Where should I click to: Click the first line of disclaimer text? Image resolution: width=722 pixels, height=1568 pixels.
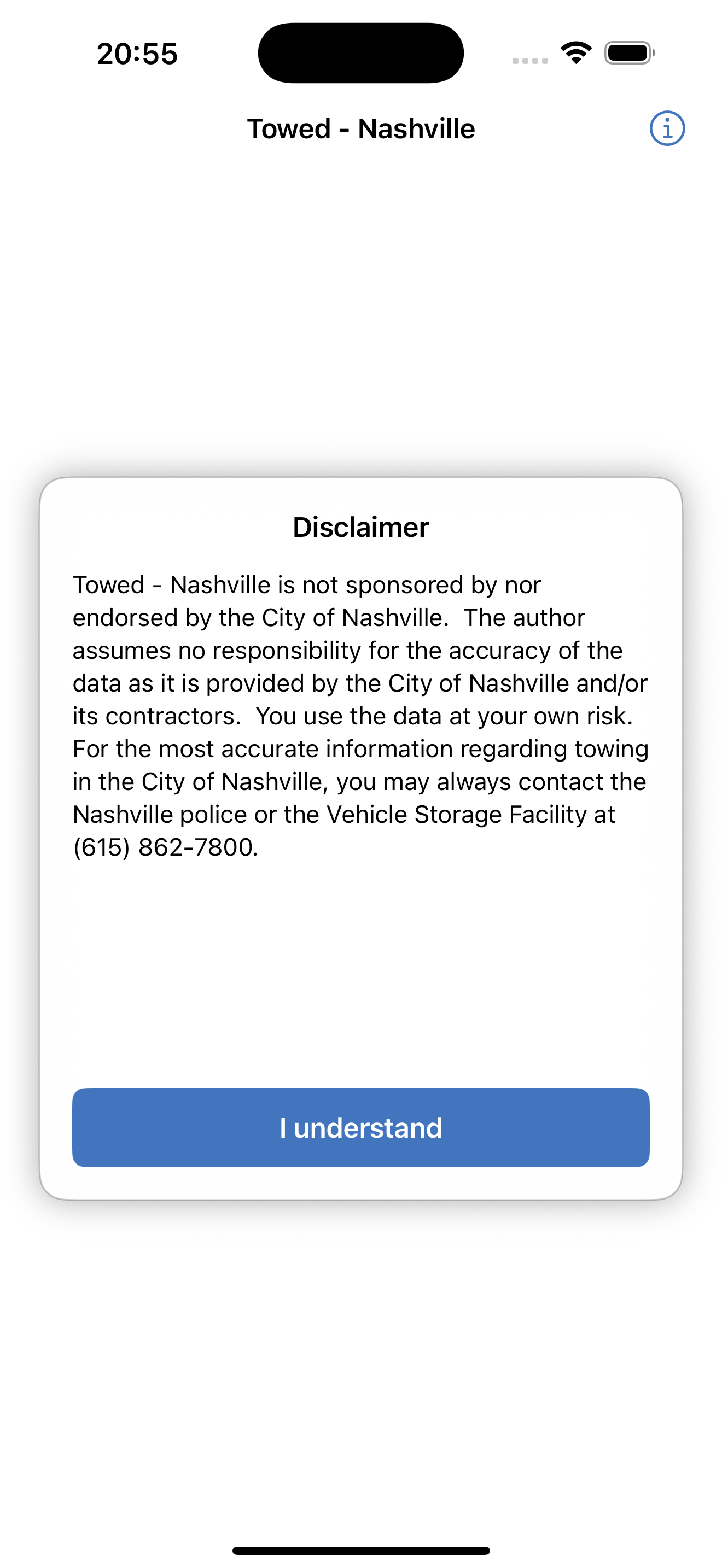click(x=306, y=585)
